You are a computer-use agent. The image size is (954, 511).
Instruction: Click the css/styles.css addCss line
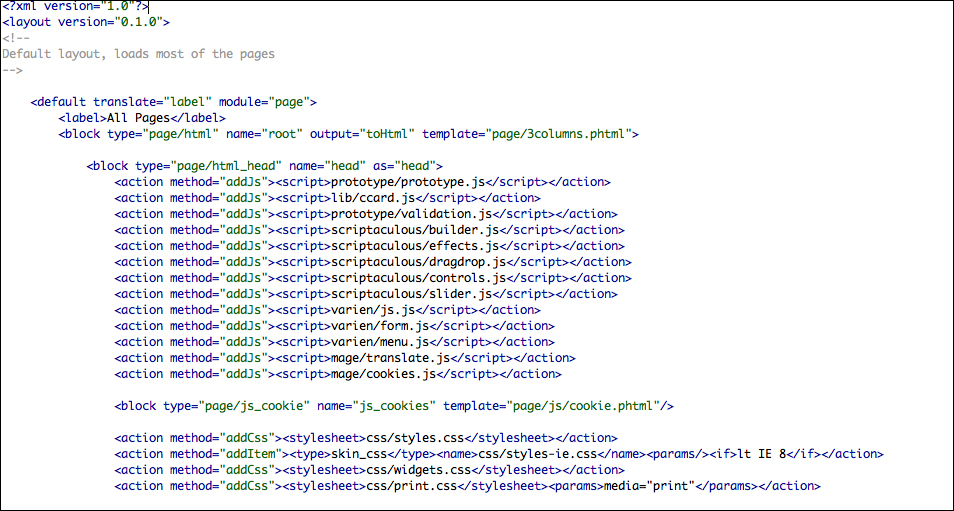click(366, 438)
